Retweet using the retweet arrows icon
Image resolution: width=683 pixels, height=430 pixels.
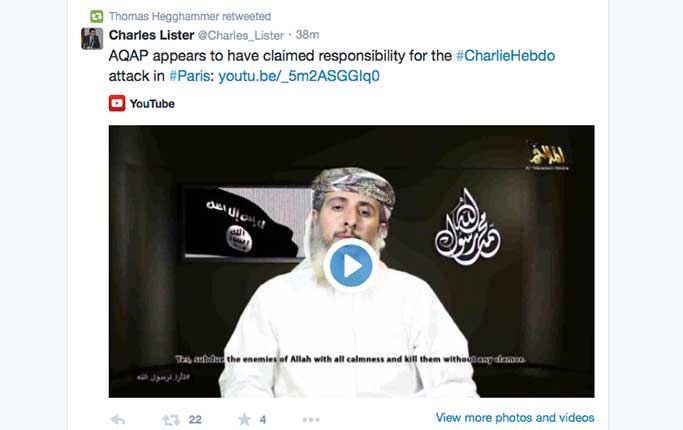tap(171, 420)
